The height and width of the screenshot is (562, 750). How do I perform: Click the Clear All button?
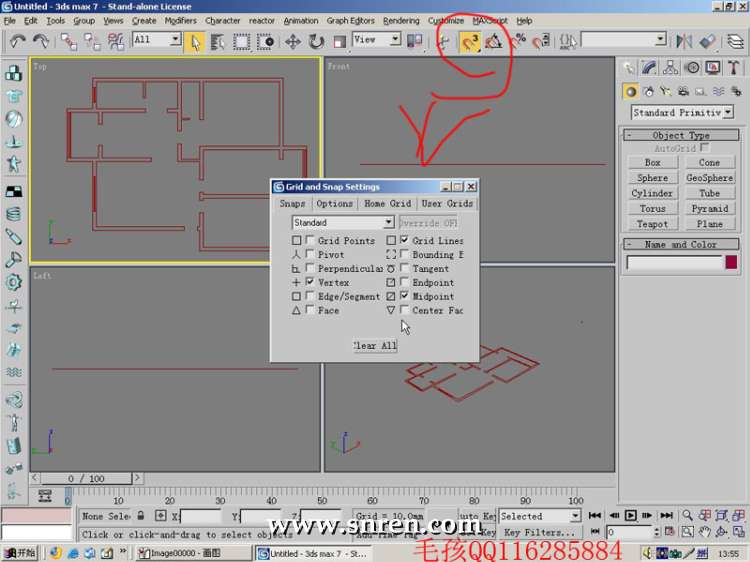pos(375,345)
